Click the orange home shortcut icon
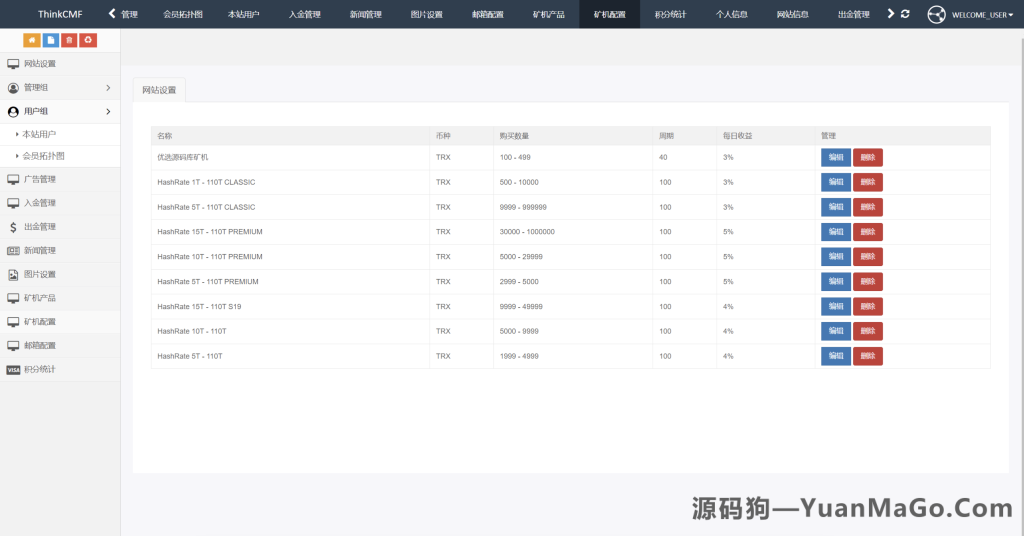Screen dimensions: 1024x536 32,40
